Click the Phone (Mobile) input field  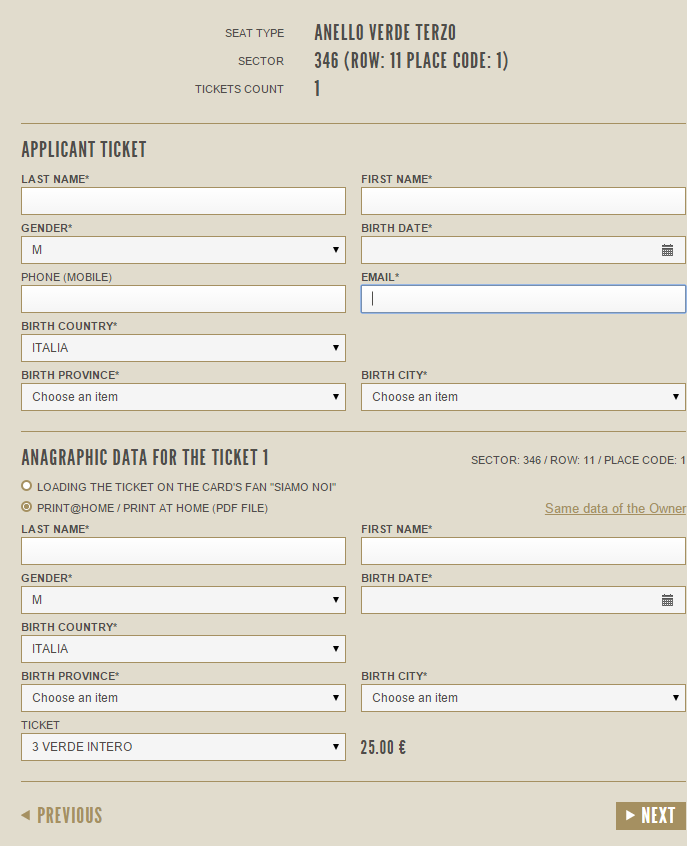pyautogui.click(x=183, y=299)
